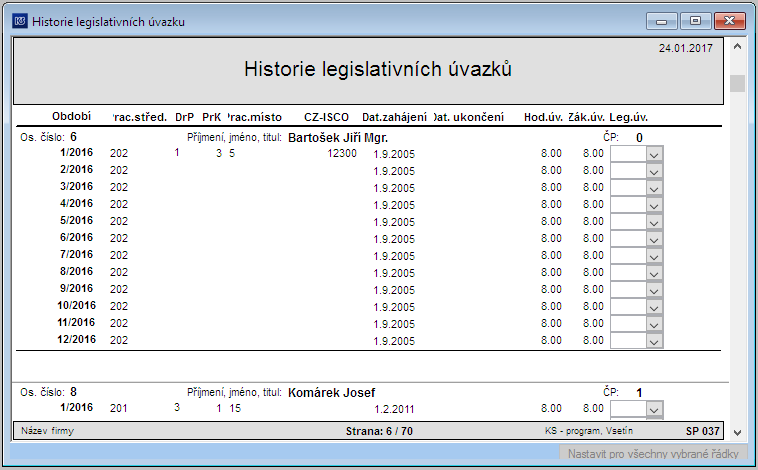
Task: Click the report date '24.01.2017'
Action: pyautogui.click(x=685, y=48)
